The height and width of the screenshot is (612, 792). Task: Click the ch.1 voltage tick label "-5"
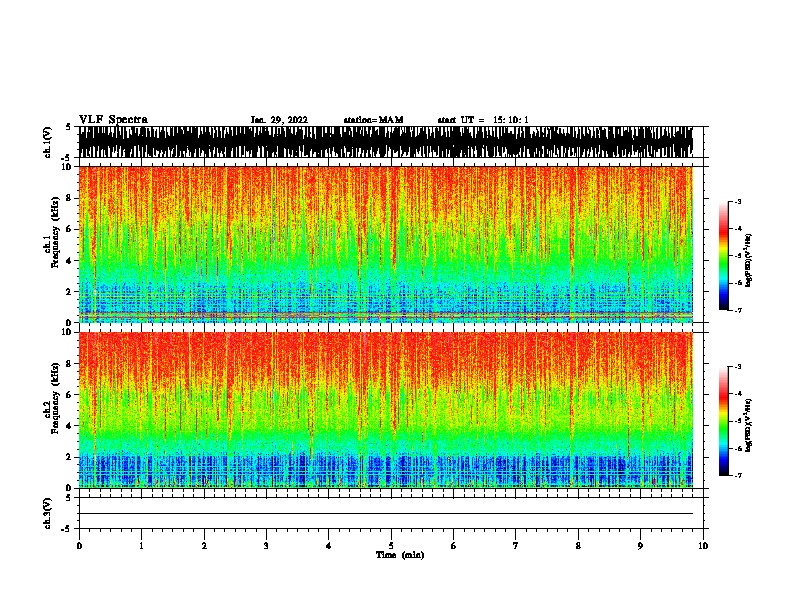(67, 158)
